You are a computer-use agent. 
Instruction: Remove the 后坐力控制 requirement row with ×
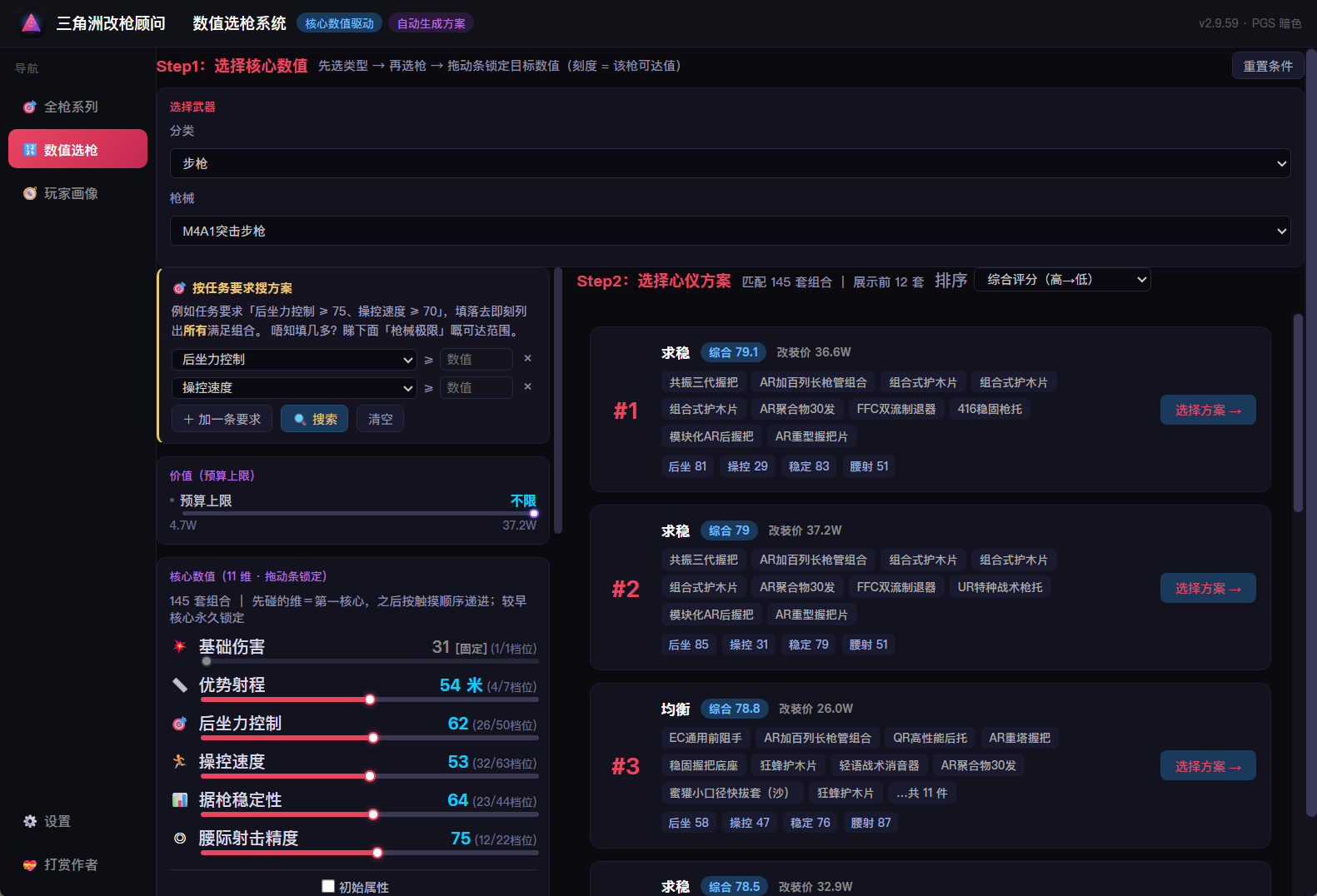527,358
